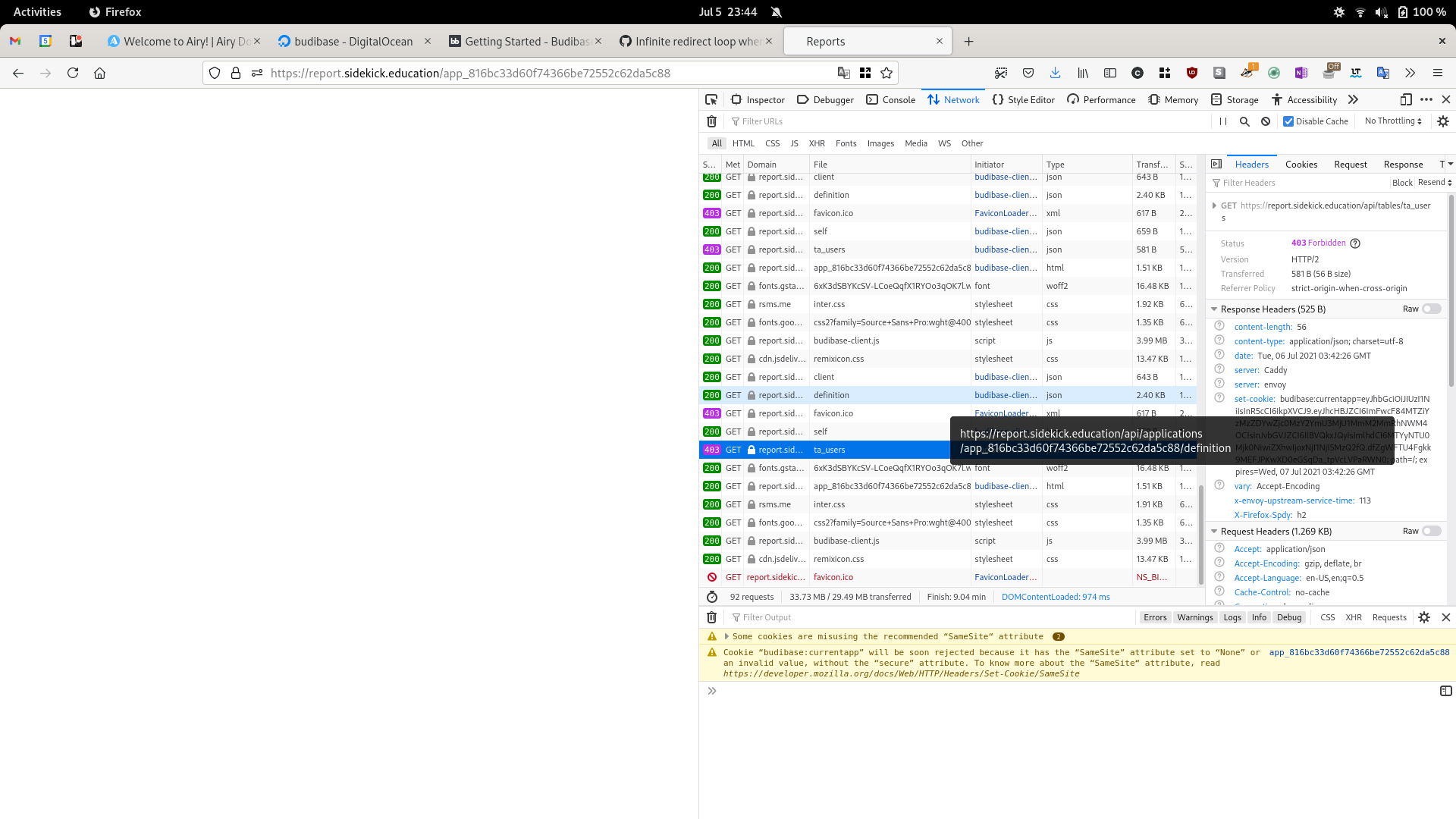Collapse the Response Headers section
The height and width of the screenshot is (819, 1456).
click(1214, 309)
